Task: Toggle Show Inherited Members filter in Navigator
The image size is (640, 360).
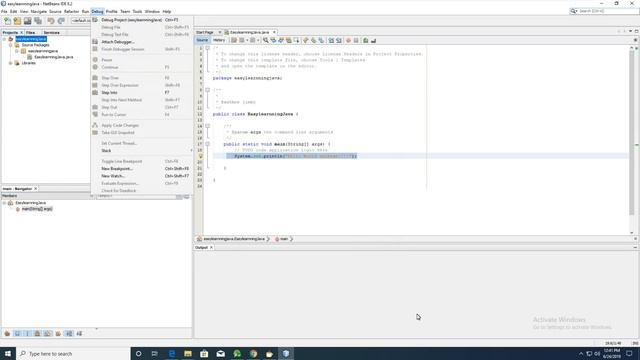Action: tap(7, 334)
